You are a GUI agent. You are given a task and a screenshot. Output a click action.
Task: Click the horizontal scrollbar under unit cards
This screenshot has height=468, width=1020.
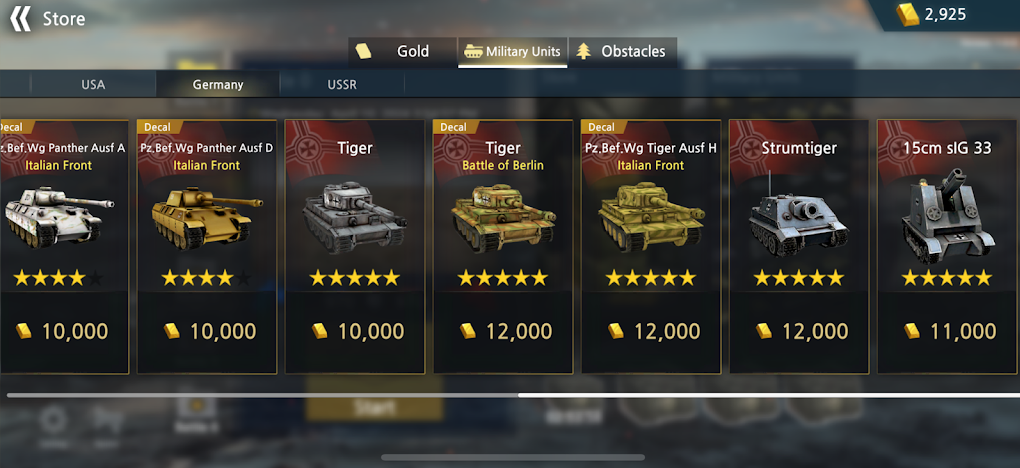point(513,395)
